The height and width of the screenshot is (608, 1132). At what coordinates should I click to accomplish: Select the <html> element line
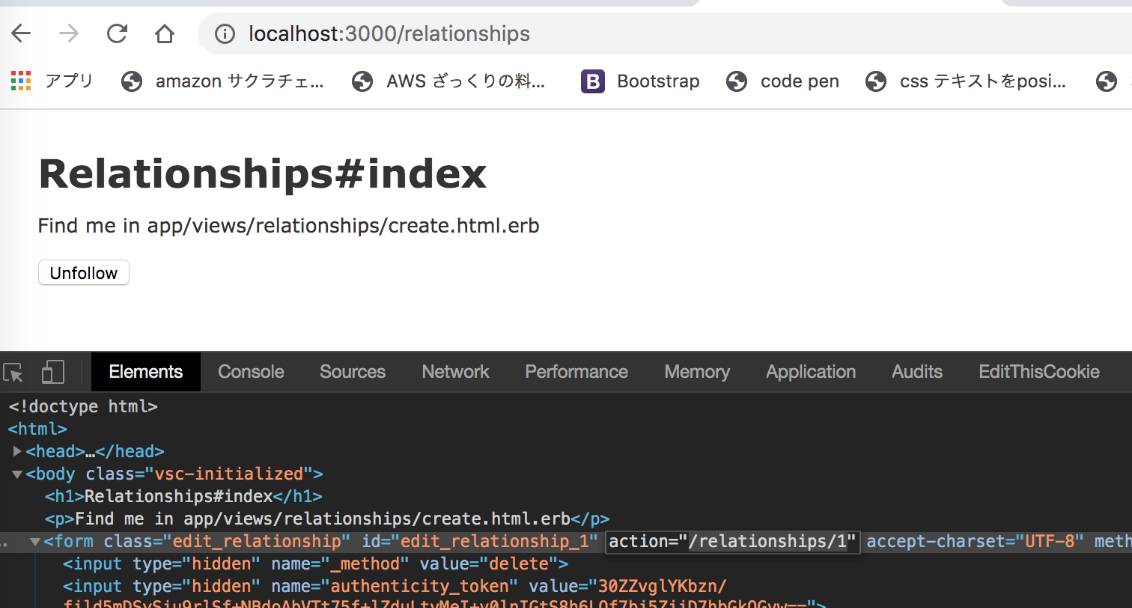pos(38,429)
